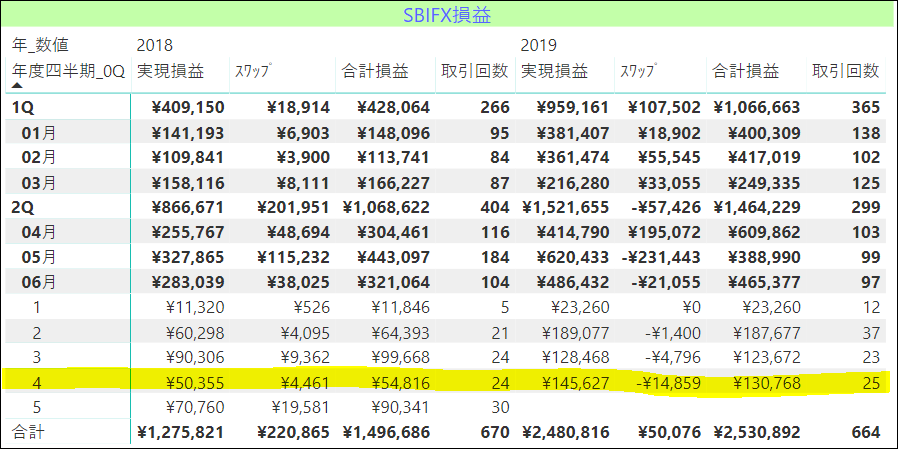Select the 2Q quarter row header
The width and height of the screenshot is (898, 449).
[22, 207]
